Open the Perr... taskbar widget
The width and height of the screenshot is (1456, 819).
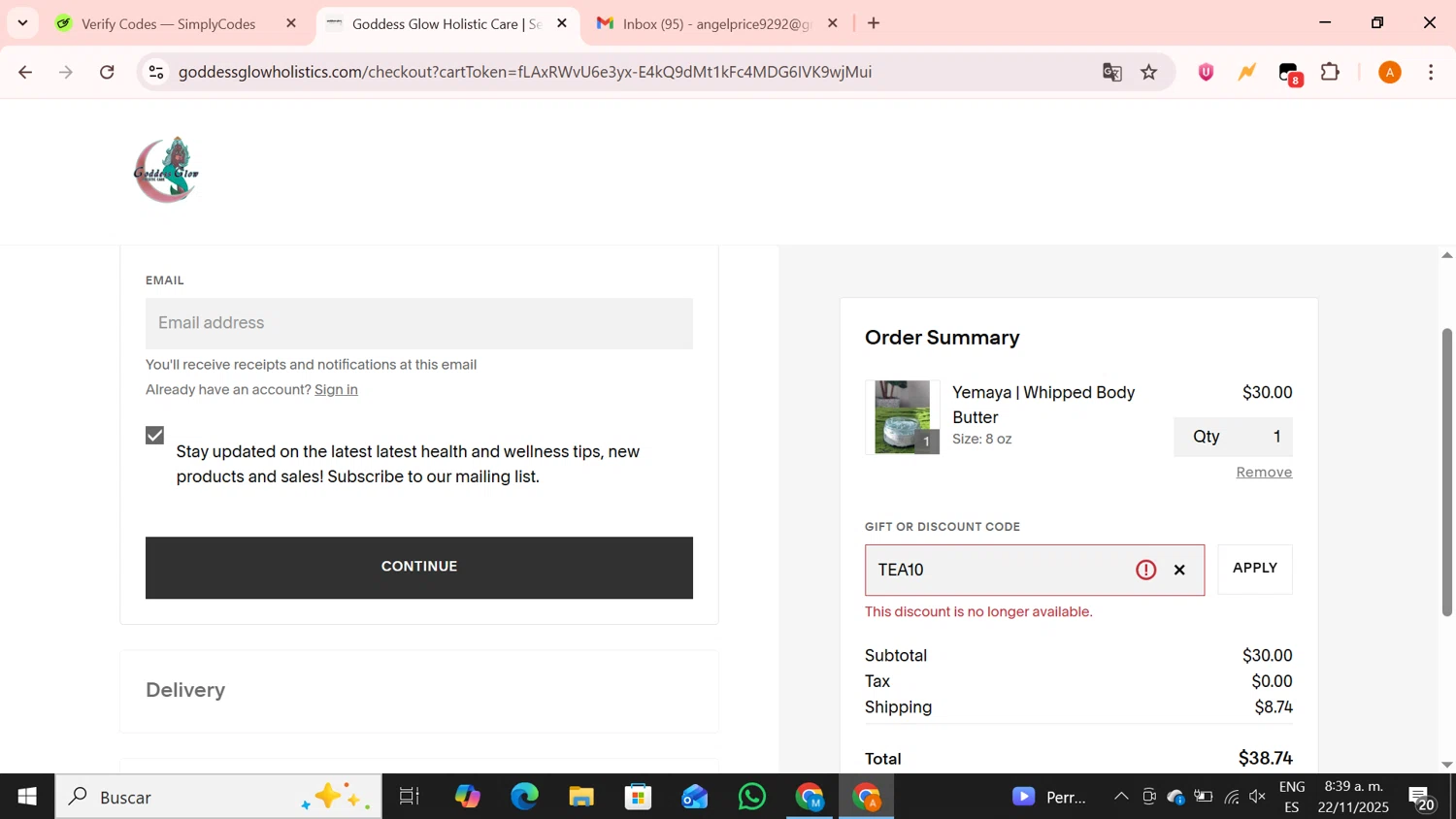pos(1051,797)
